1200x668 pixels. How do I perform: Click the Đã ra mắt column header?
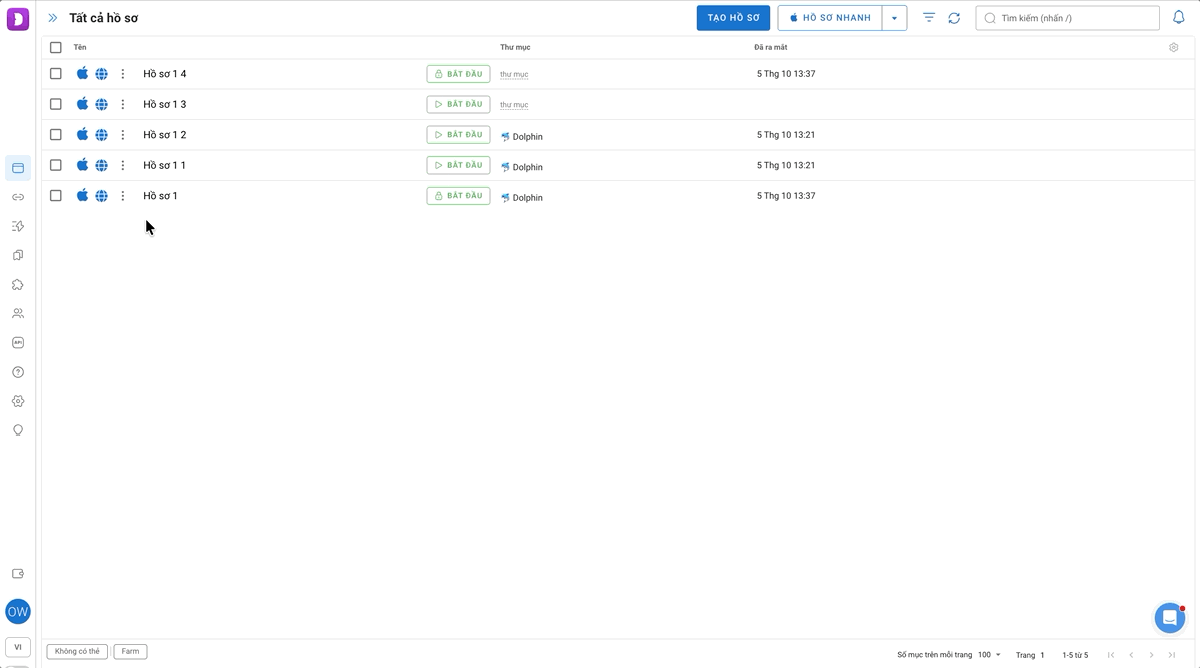coord(771,47)
